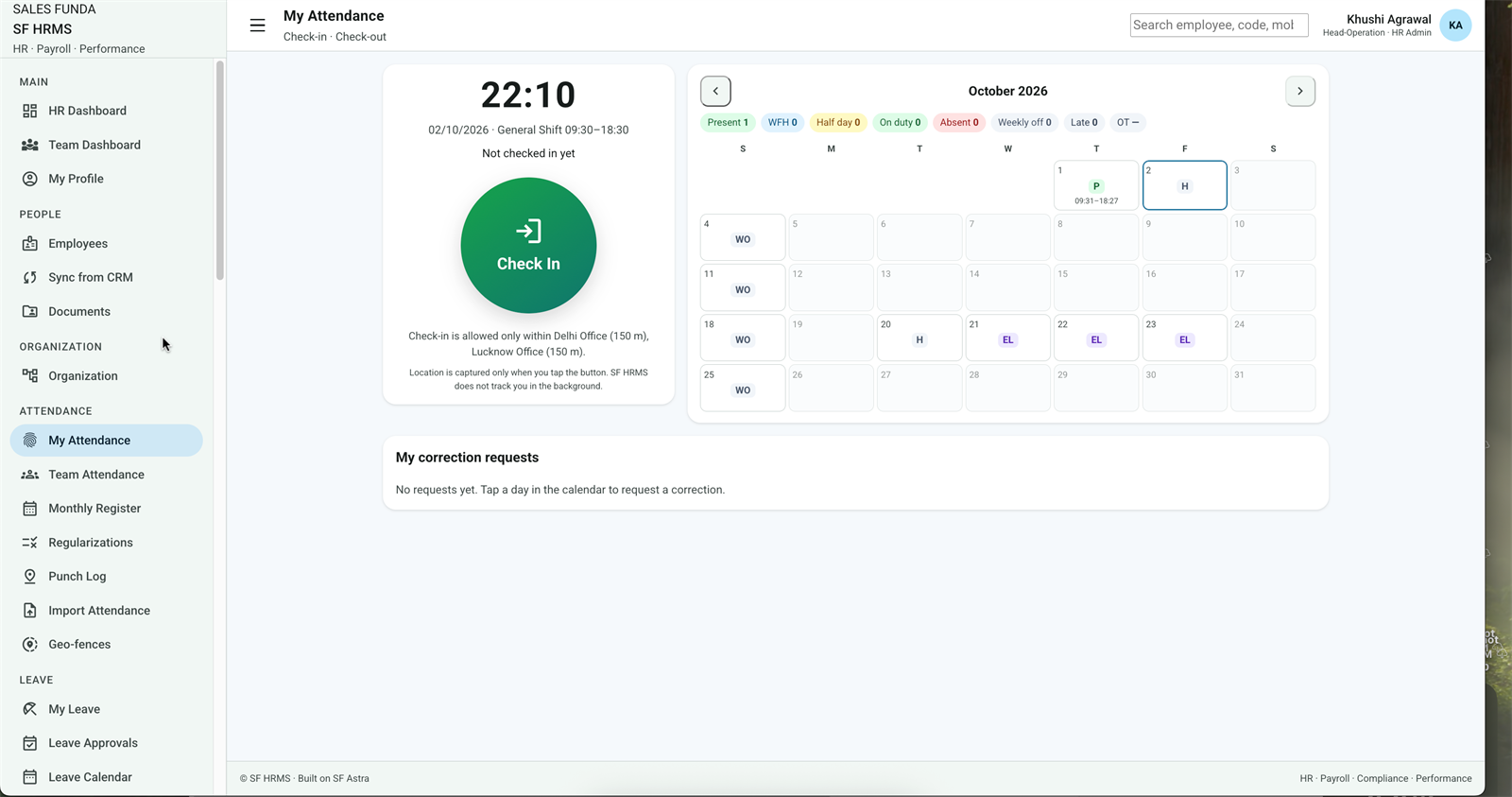
Task: Go to next month in calendar
Action: (x=1300, y=91)
